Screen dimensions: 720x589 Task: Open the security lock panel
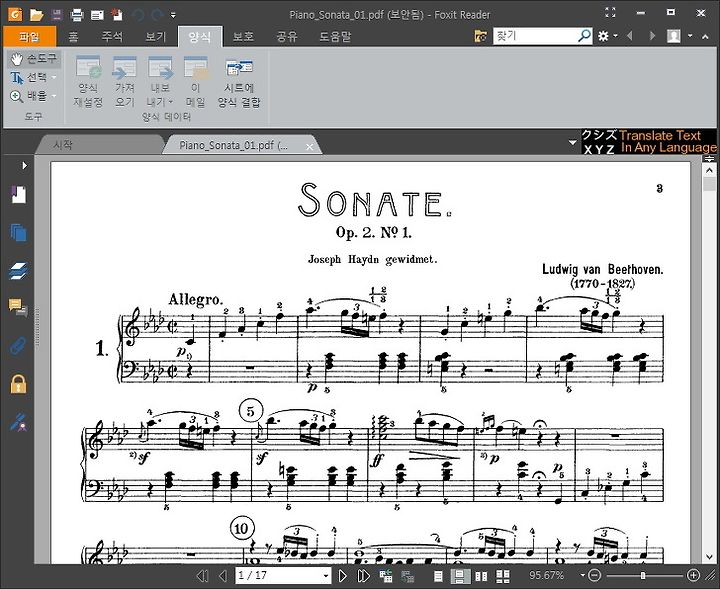tap(18, 384)
